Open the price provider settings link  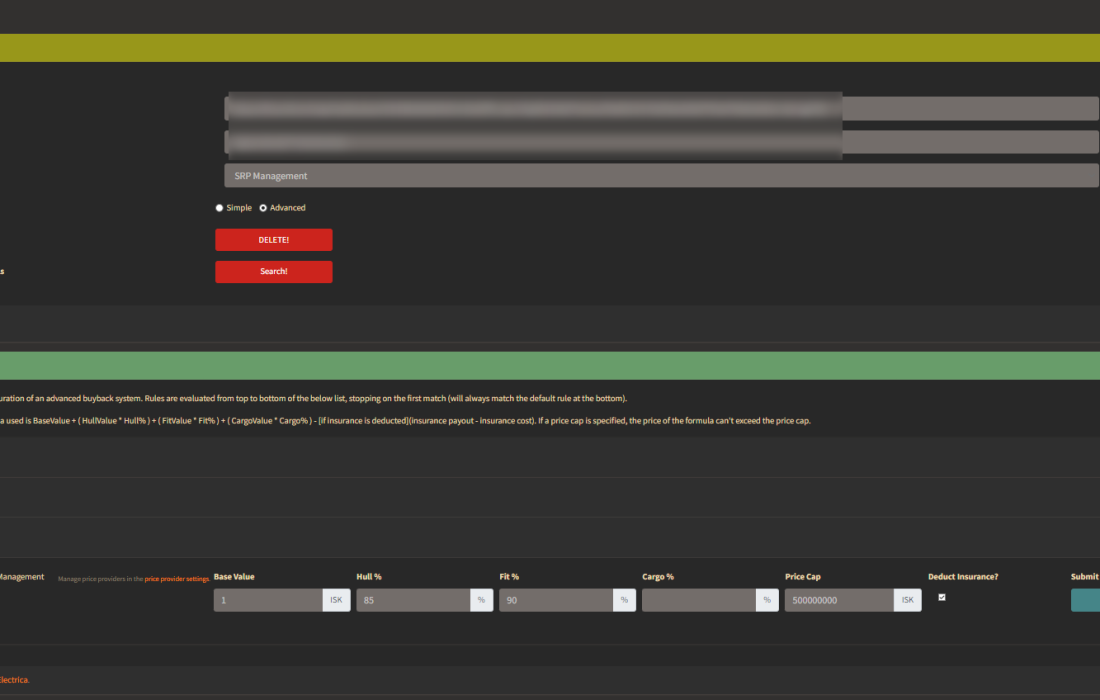click(177, 579)
